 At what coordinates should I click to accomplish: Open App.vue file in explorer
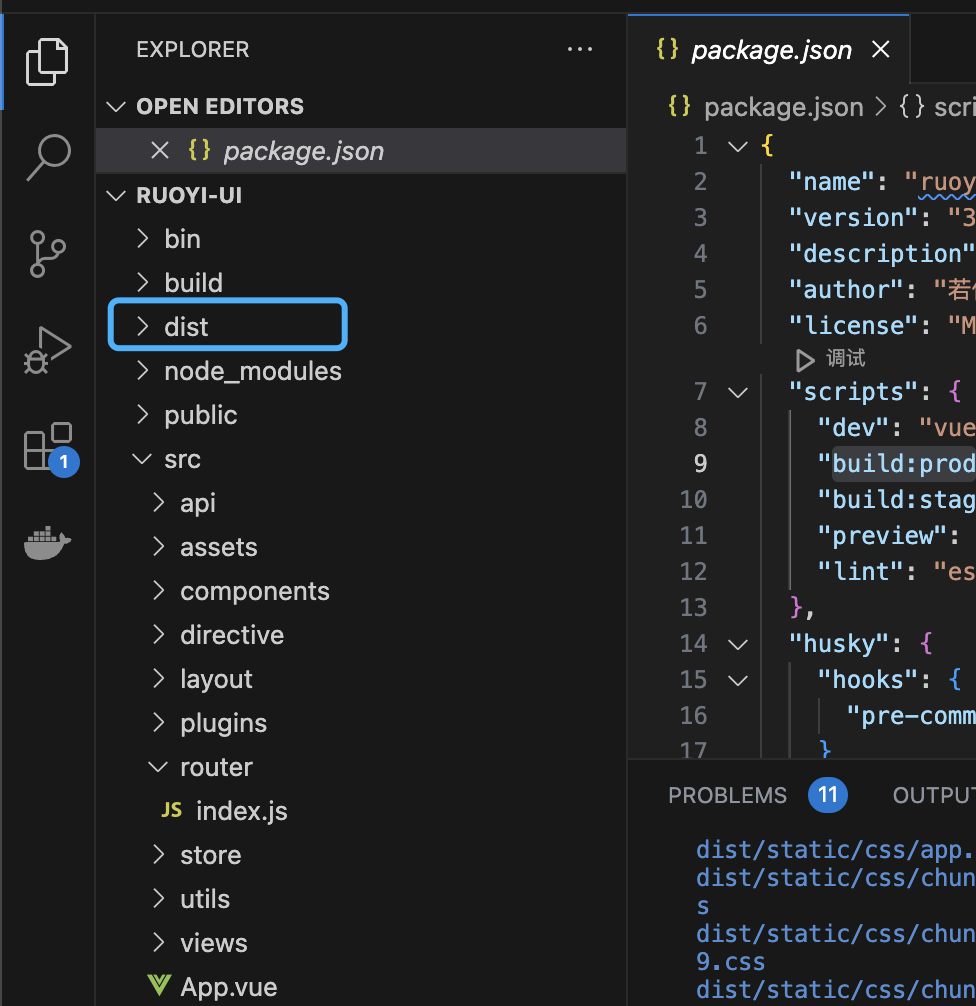click(228, 987)
